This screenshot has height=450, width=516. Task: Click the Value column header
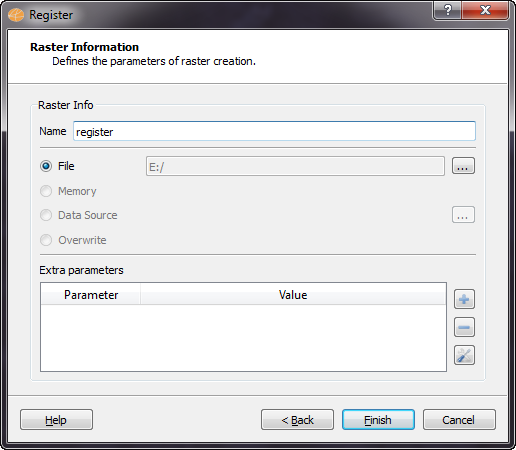tap(293, 295)
